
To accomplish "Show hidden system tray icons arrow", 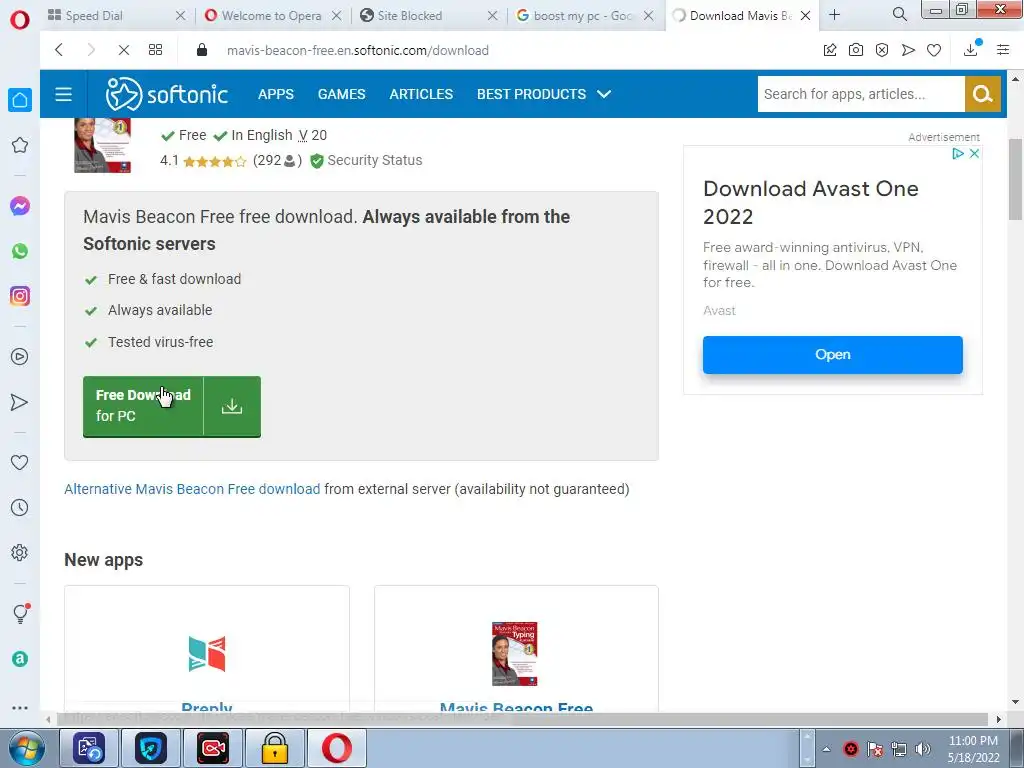I will pyautogui.click(x=826, y=749).
